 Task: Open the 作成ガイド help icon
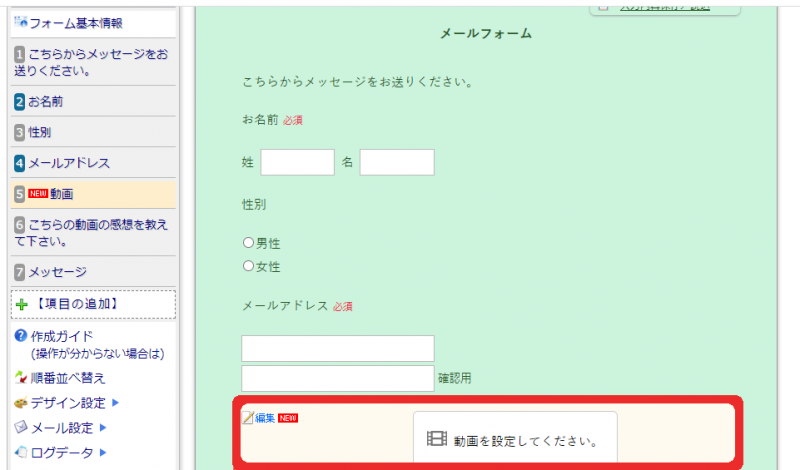(20, 336)
